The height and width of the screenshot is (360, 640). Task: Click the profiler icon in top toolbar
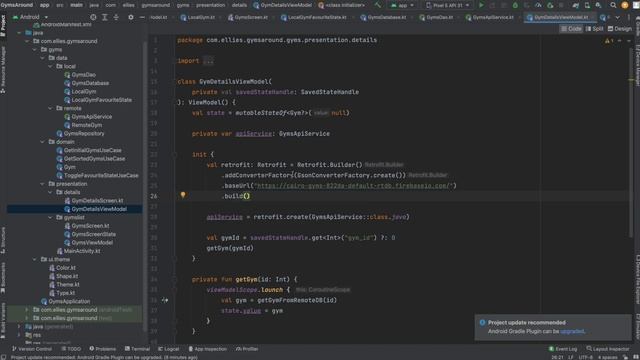(x=538, y=5)
